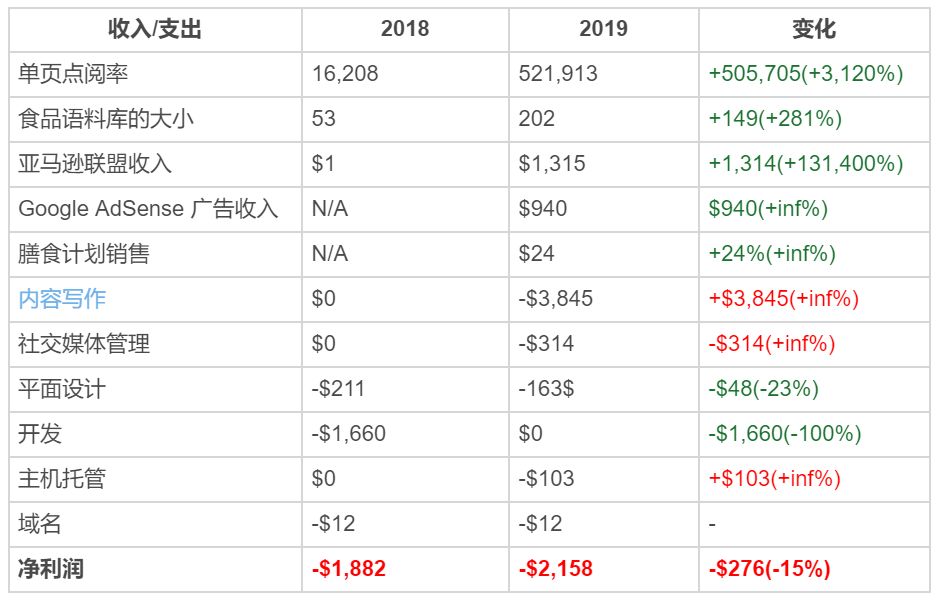
Task: Select the 2018 column header
Action: click(404, 29)
